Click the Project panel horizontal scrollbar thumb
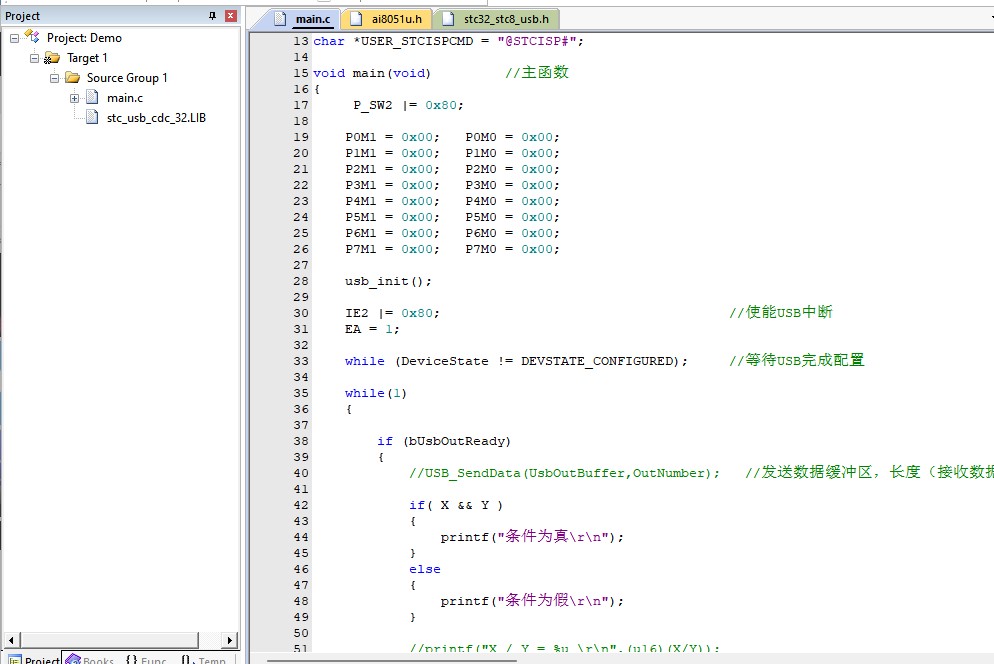The width and height of the screenshot is (994, 664). pos(109,640)
